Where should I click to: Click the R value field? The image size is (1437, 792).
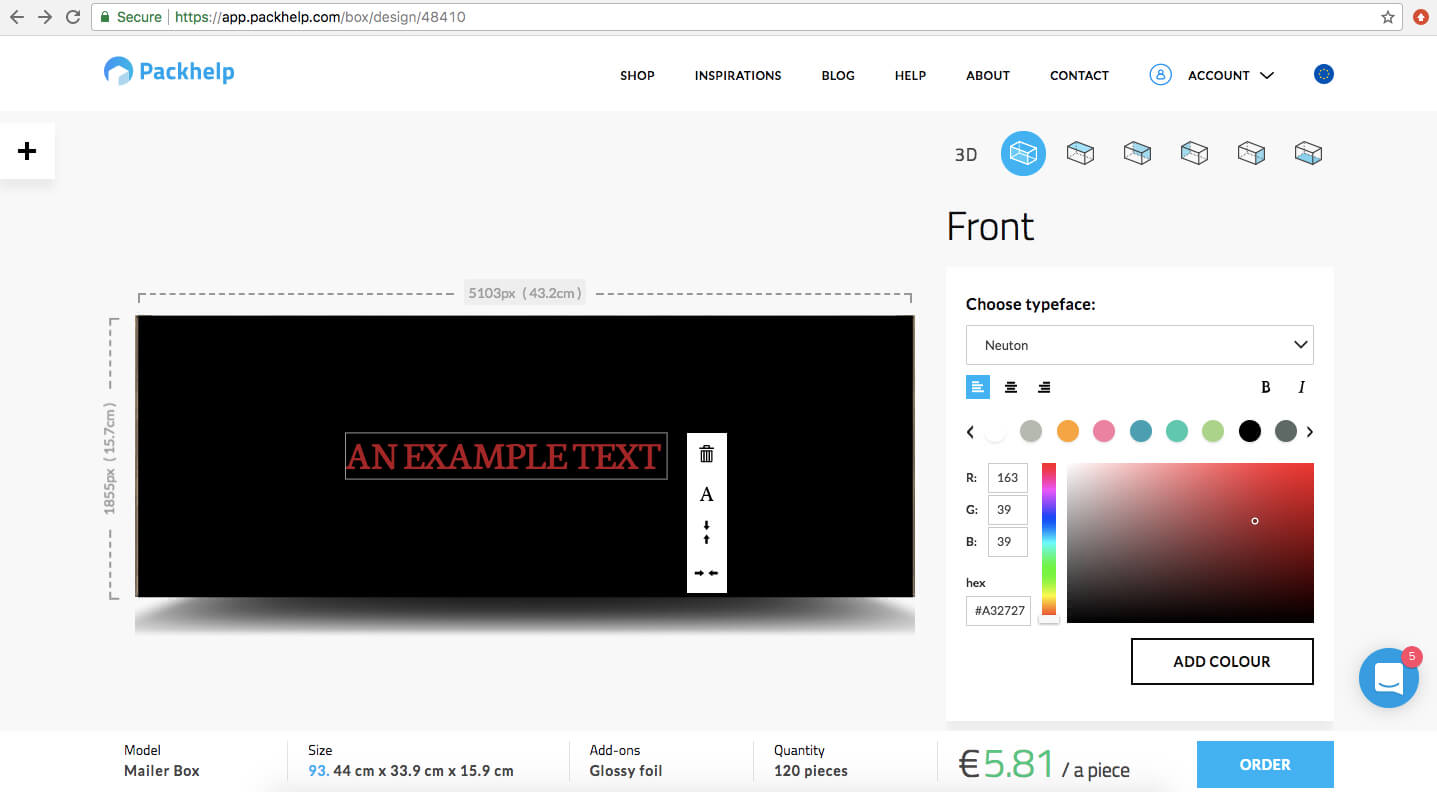1007,478
